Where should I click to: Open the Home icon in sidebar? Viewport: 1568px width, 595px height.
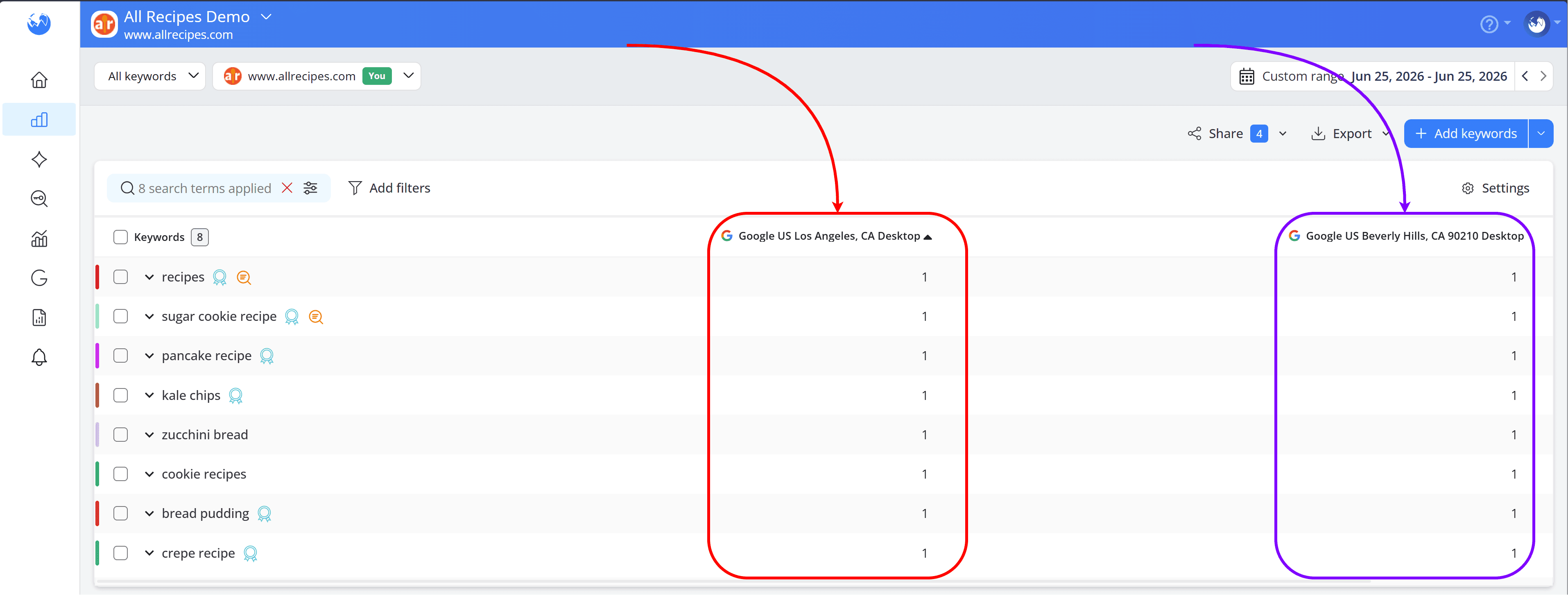click(39, 80)
